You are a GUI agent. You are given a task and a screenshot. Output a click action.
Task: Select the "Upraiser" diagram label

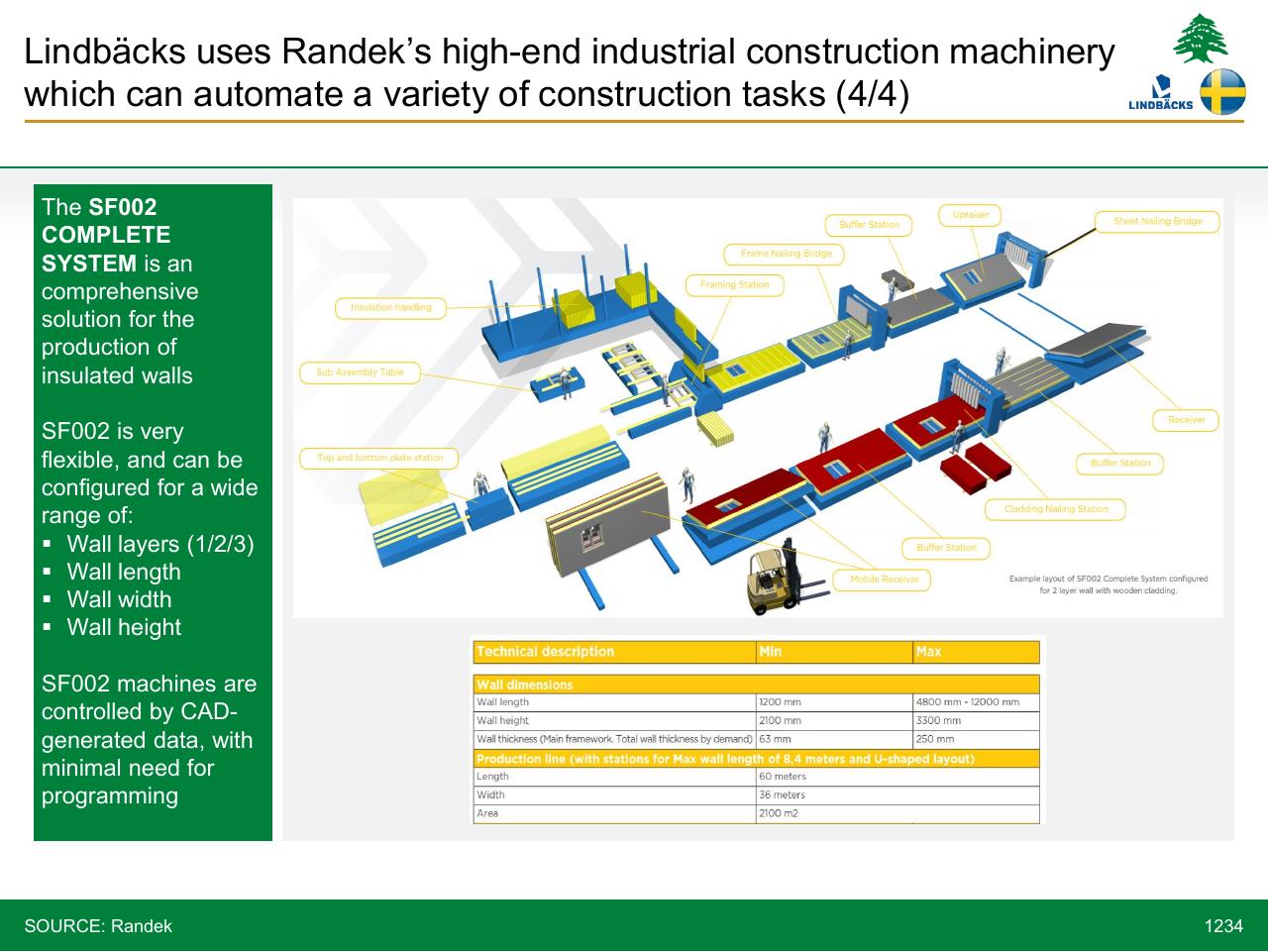[x=971, y=214]
